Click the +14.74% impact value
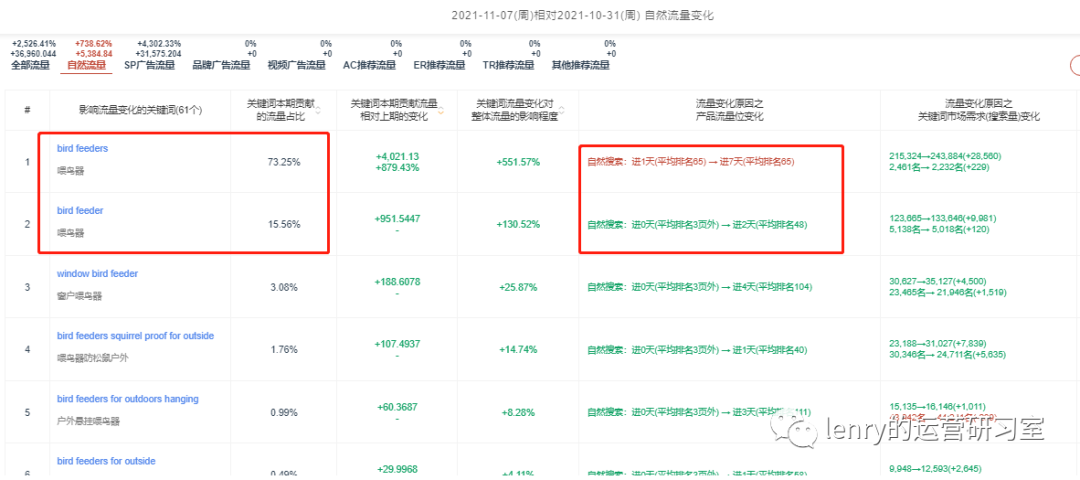Screen dimensions: 1080x480 518,350
